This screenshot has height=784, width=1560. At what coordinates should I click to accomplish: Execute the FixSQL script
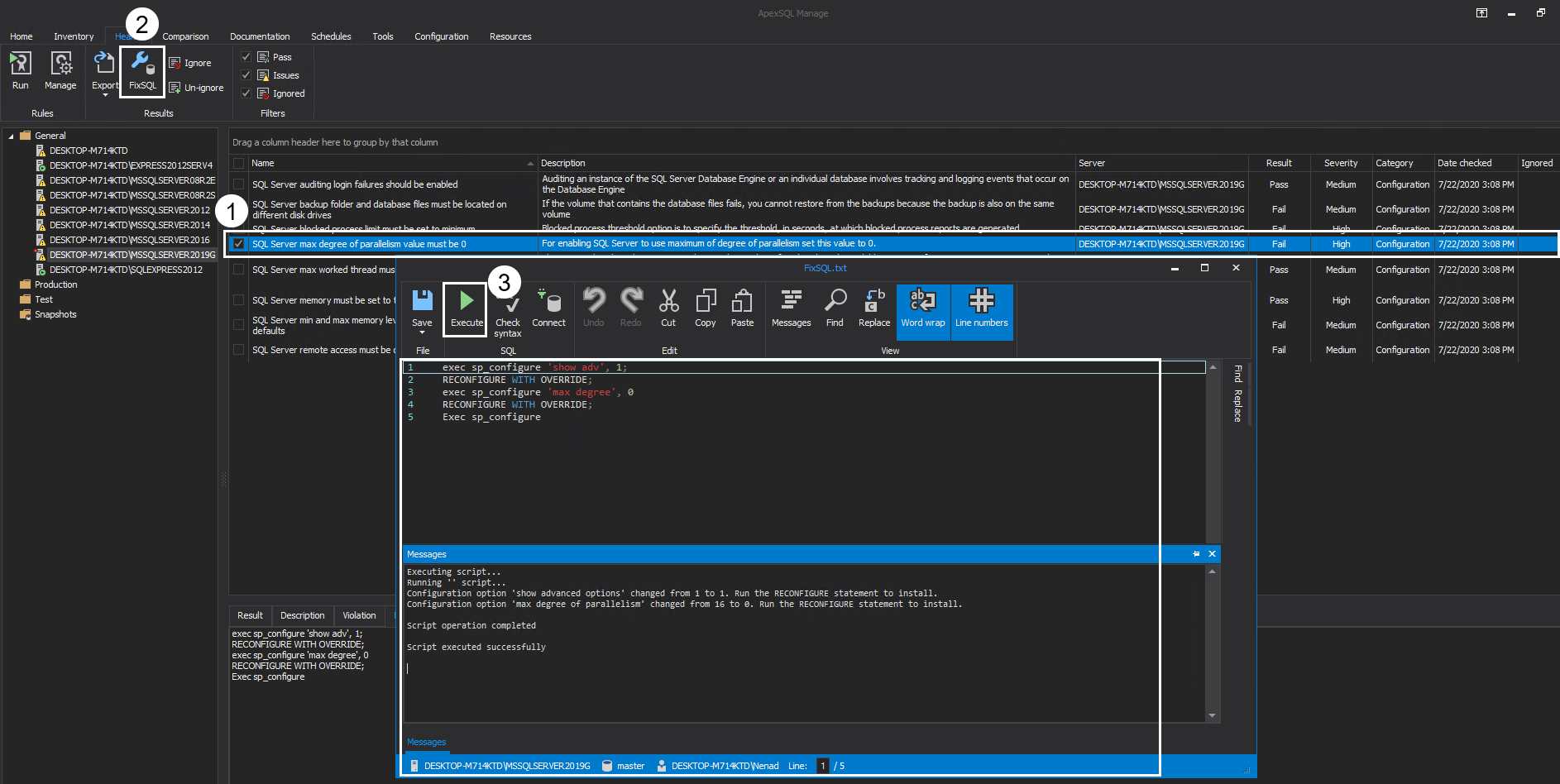click(467, 308)
